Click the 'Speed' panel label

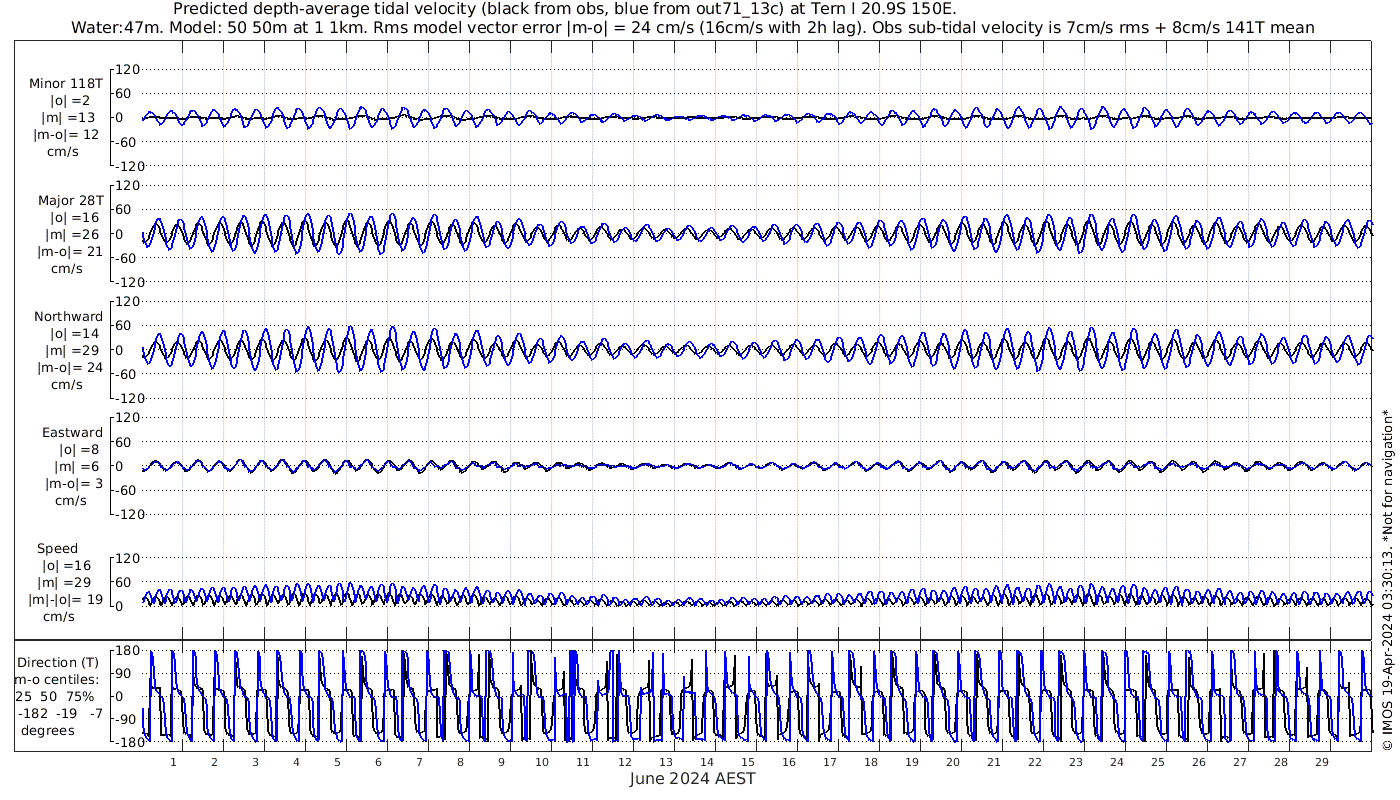(x=58, y=548)
